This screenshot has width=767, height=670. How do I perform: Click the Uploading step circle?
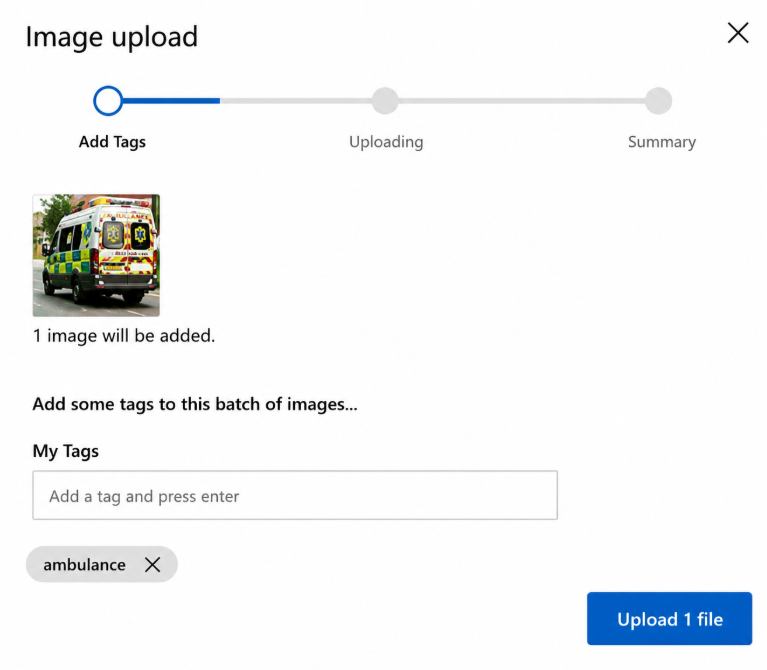[385, 101]
